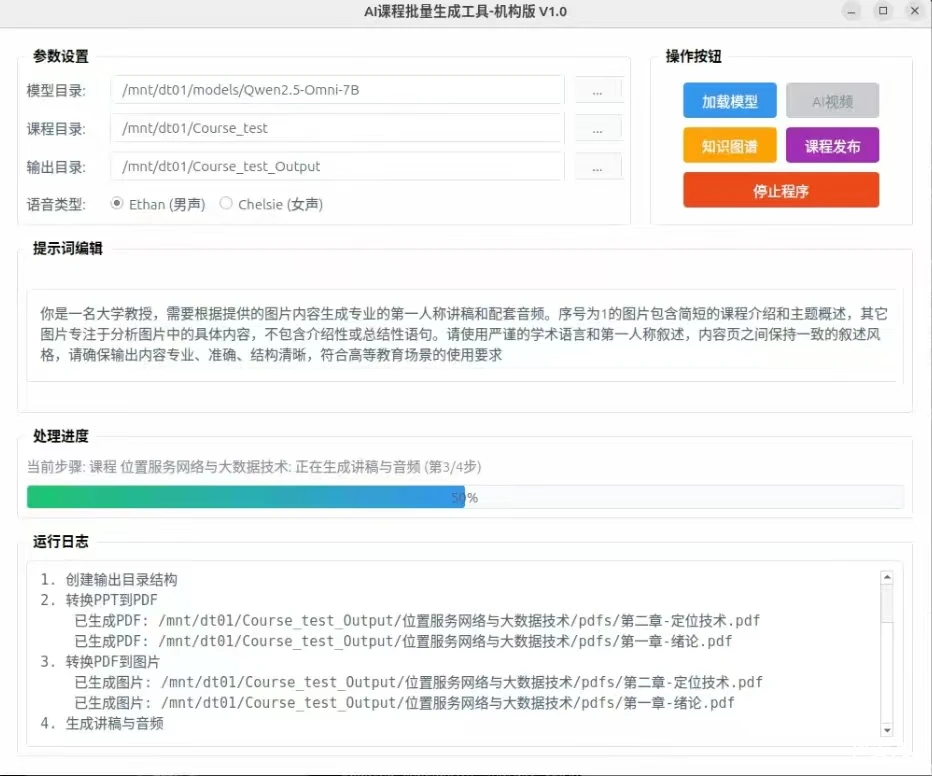Click the 已生成PDF 第二章-定位技术.pdf log line

(x=417, y=621)
